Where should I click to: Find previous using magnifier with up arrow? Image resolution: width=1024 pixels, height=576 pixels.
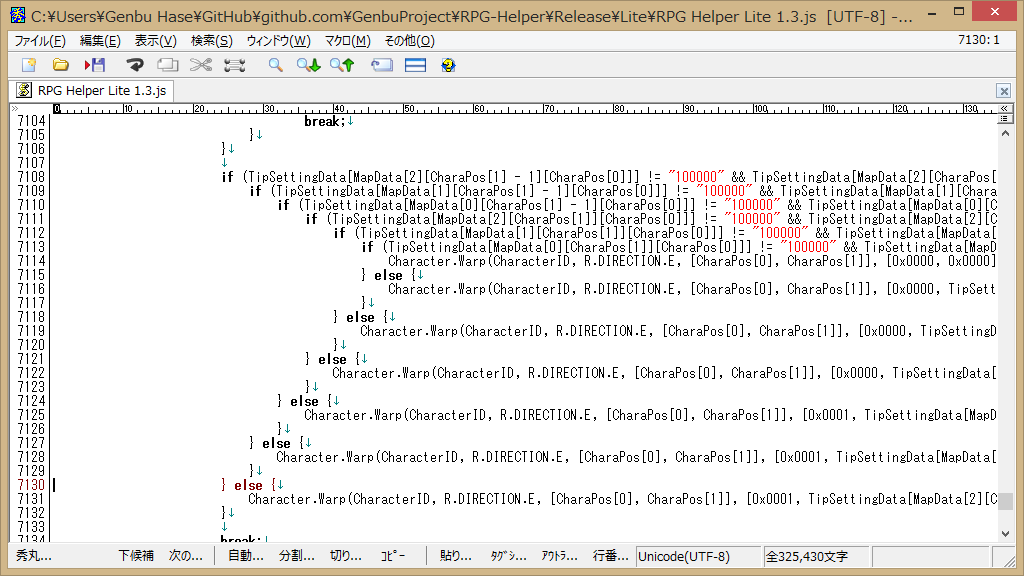(x=342, y=65)
